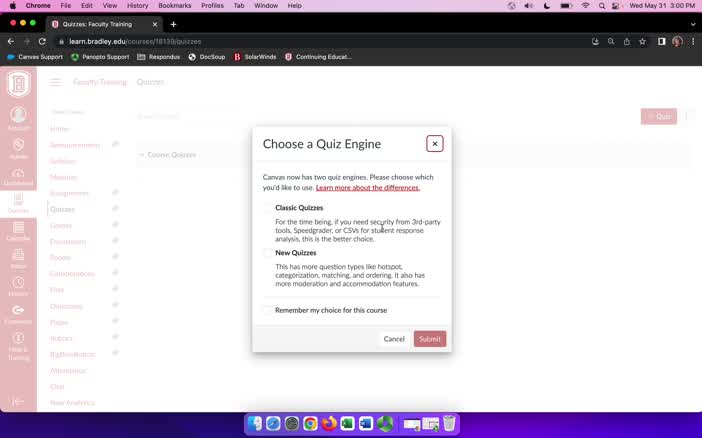Bookmark this page with the star icon
Viewport: 702px width, 438px height.
(642, 41)
